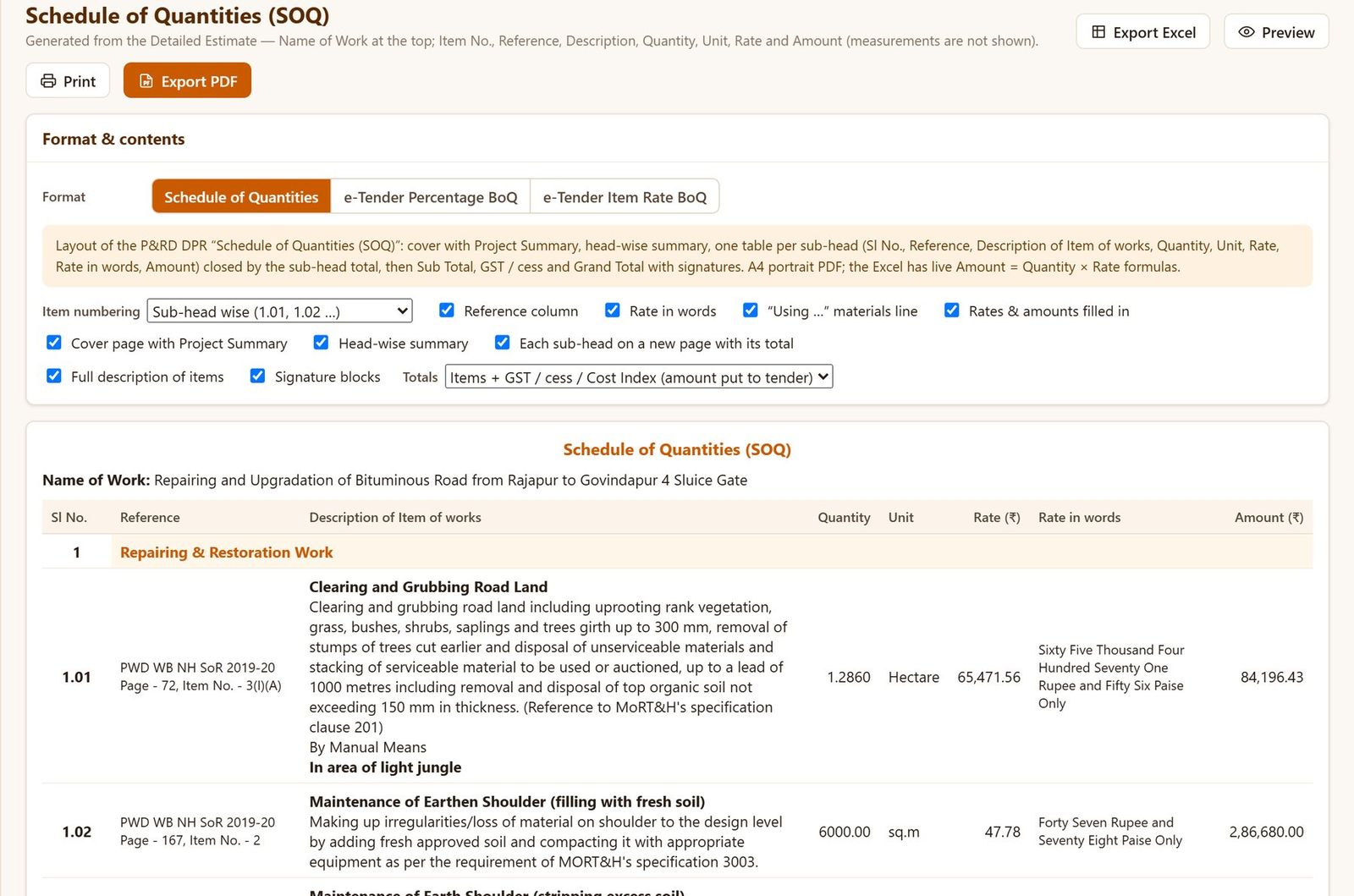Toggle the Head-wise summary checkbox
Screen dimensions: 1354x896
tap(322, 343)
